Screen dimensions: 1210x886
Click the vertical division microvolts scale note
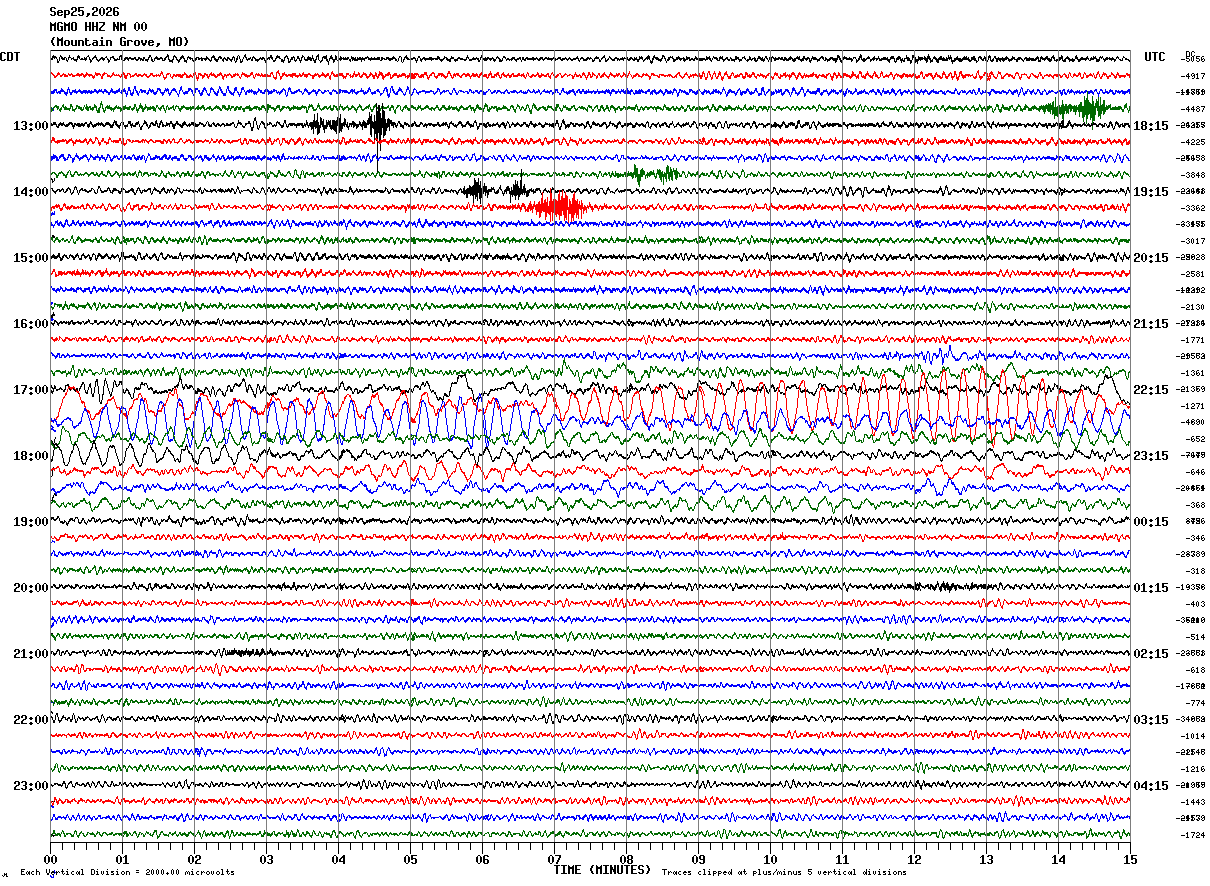(127, 872)
